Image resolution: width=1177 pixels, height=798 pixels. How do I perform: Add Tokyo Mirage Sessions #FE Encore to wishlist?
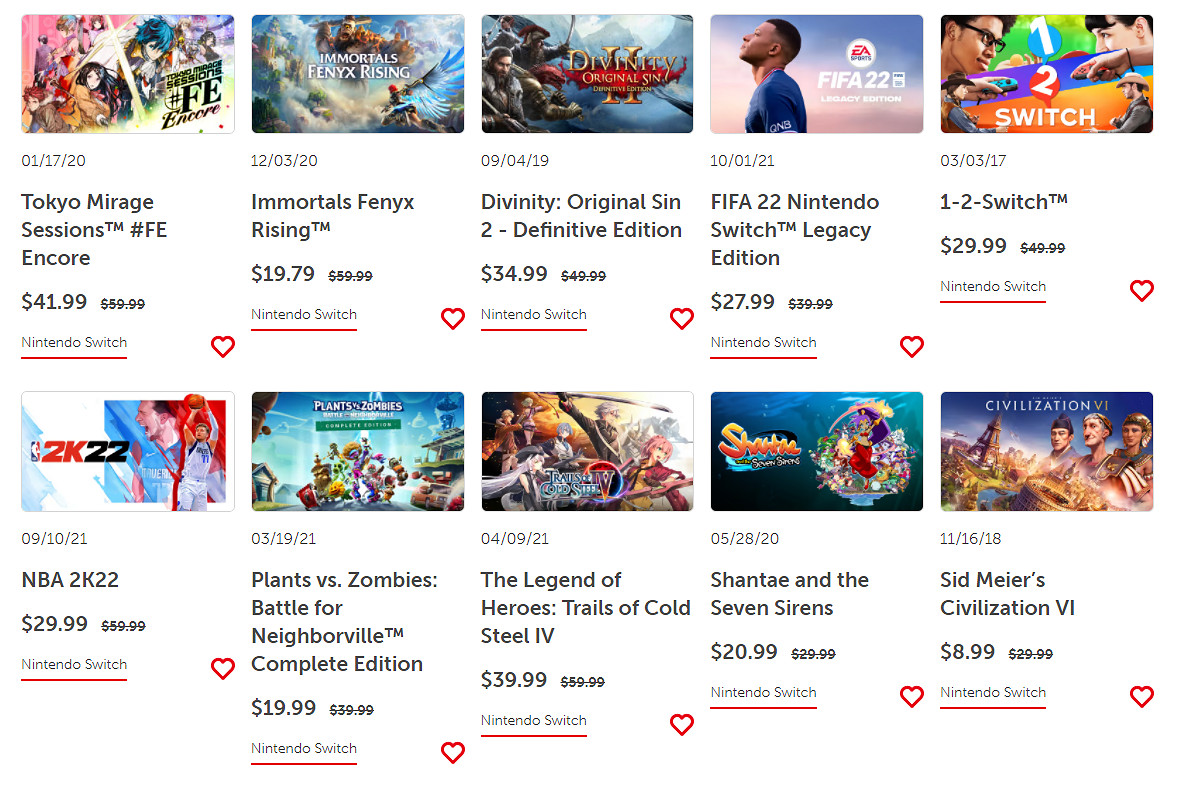(223, 347)
